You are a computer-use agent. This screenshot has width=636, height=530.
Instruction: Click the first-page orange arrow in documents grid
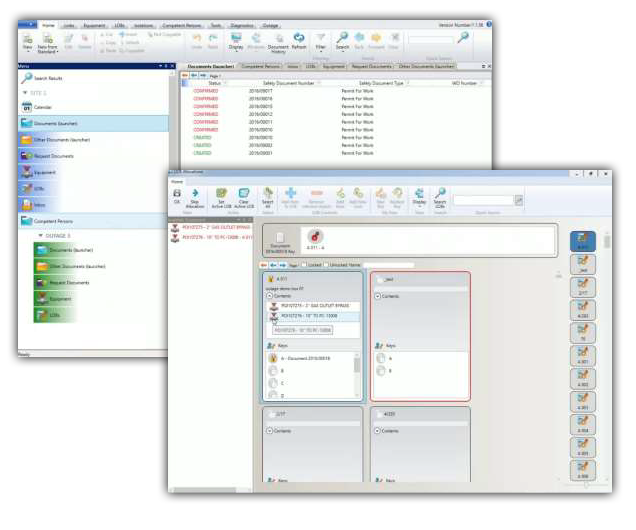coord(185,75)
